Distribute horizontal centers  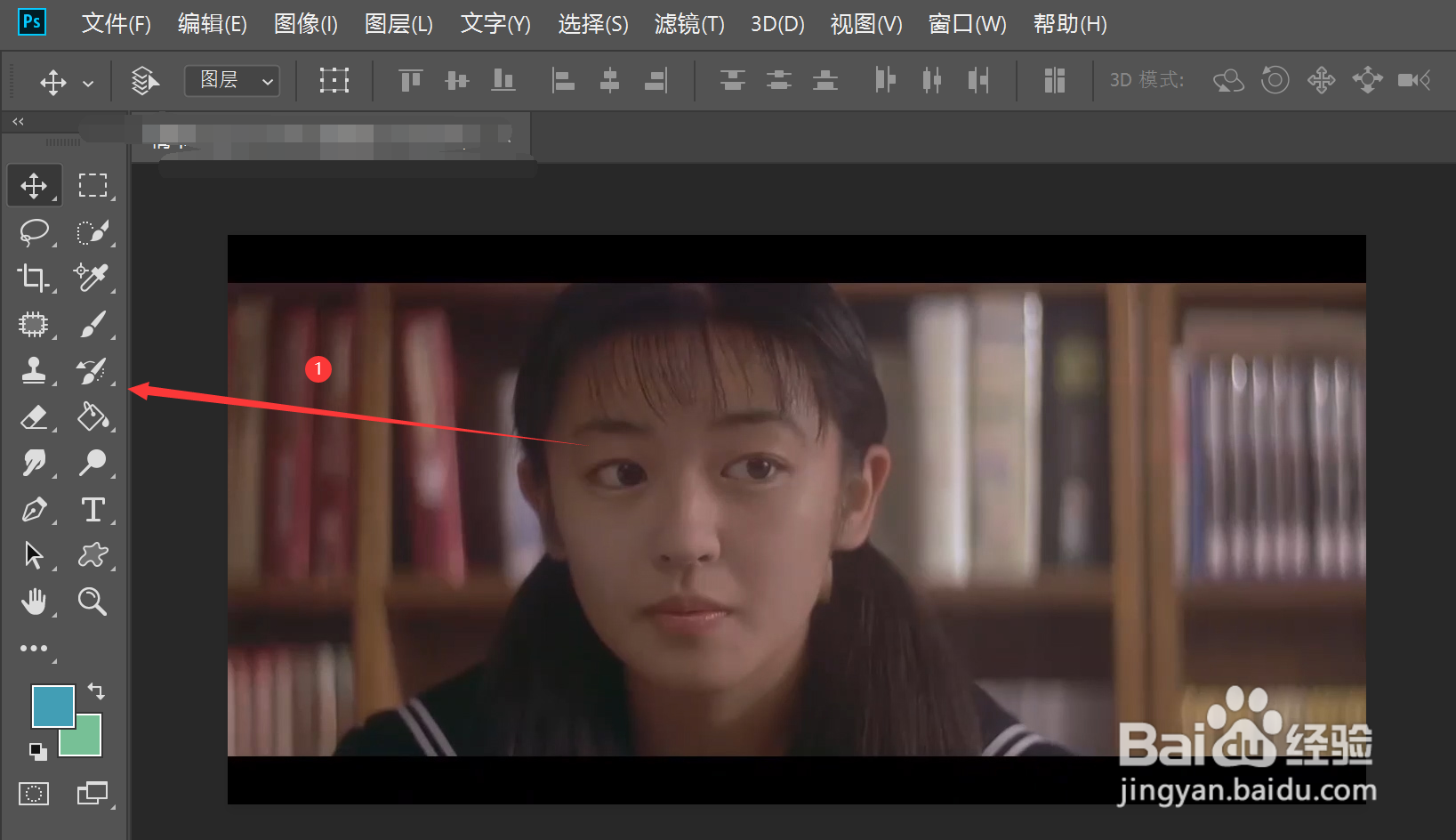(x=931, y=81)
